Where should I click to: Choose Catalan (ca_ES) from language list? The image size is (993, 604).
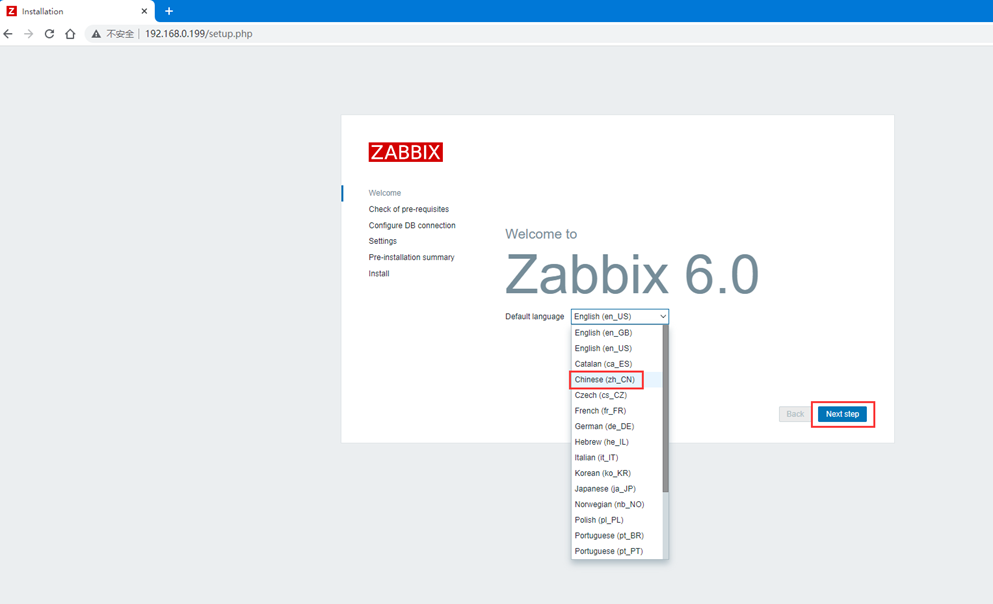click(616, 364)
